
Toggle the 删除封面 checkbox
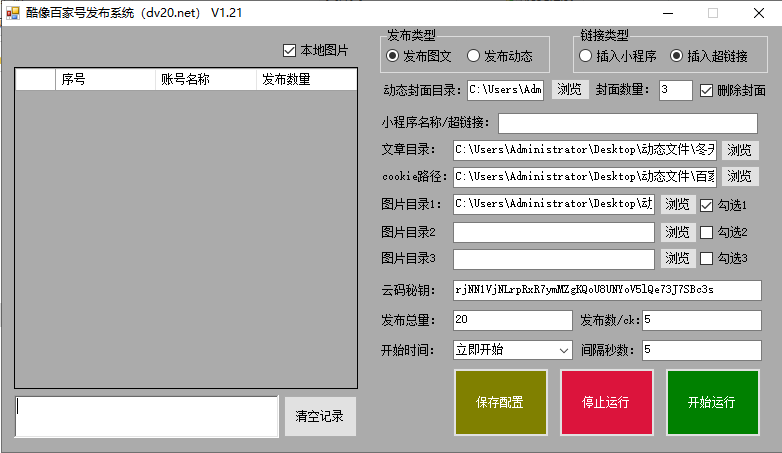click(x=707, y=90)
